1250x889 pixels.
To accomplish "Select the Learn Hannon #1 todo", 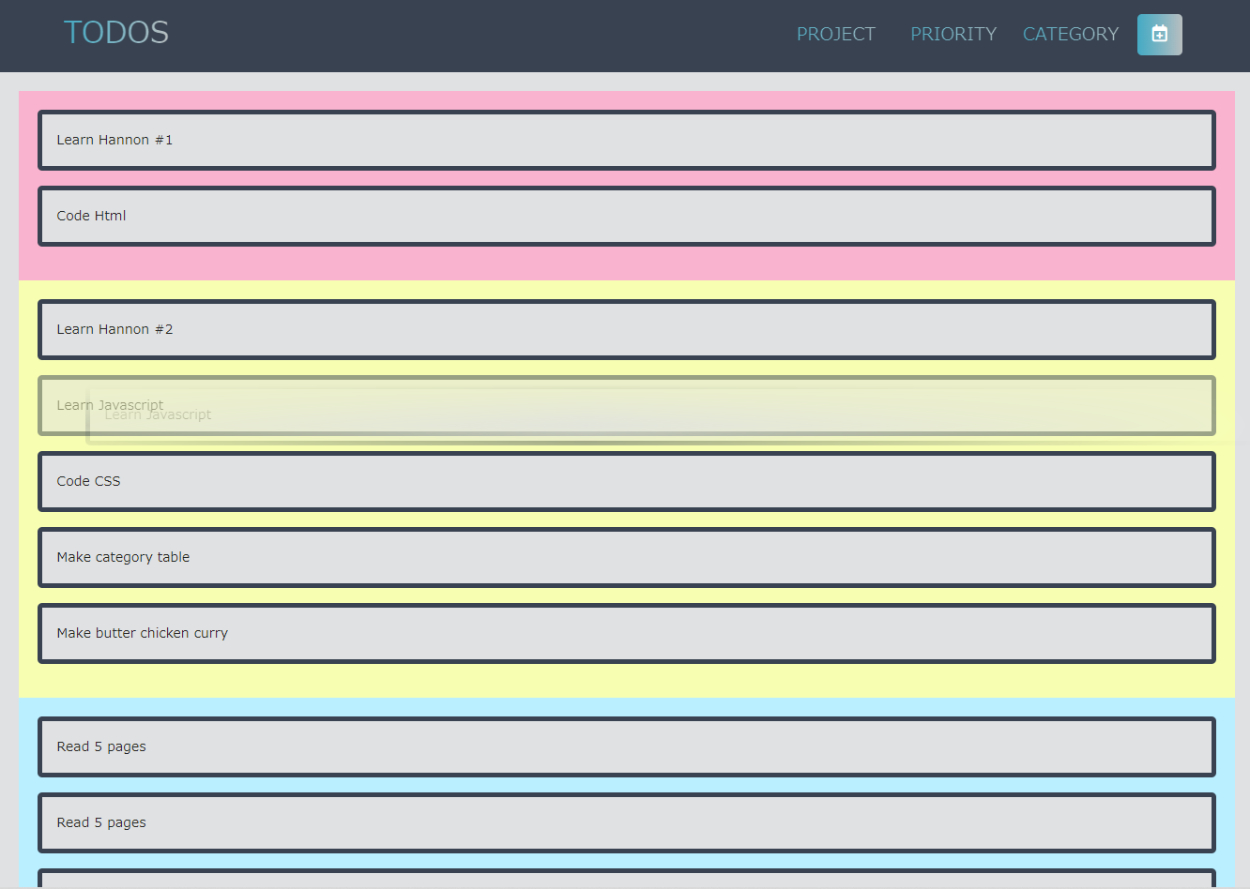I will click(626, 140).
